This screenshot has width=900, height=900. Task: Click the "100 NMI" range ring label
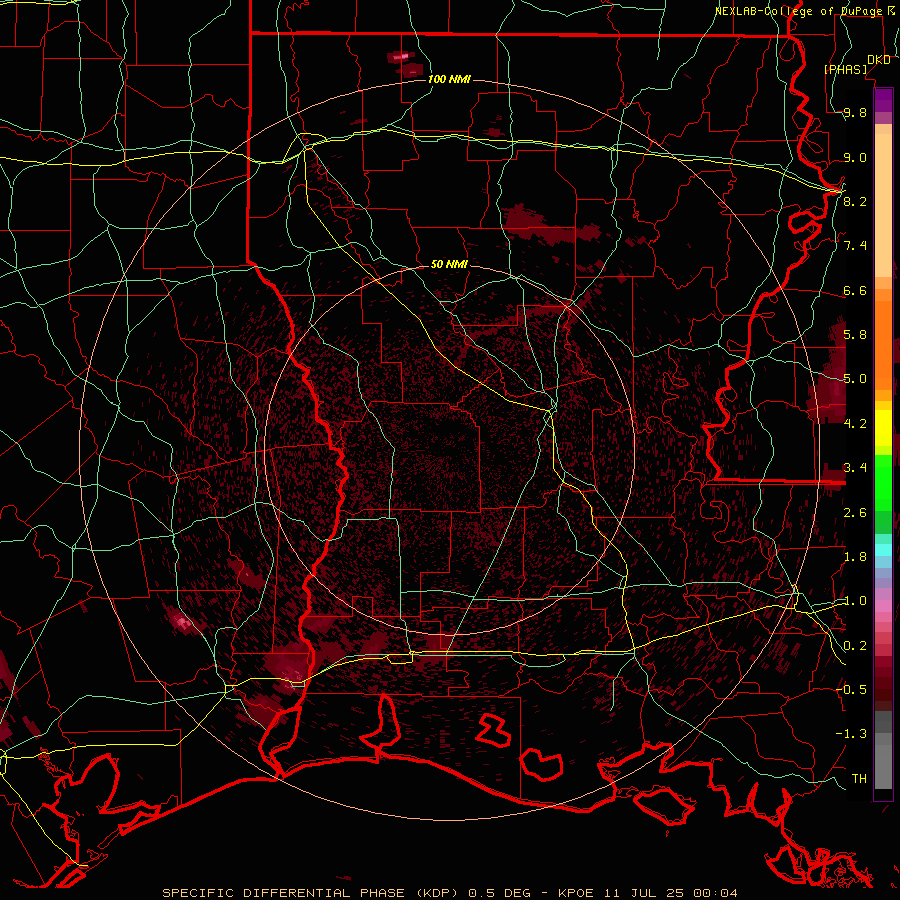pos(449,79)
